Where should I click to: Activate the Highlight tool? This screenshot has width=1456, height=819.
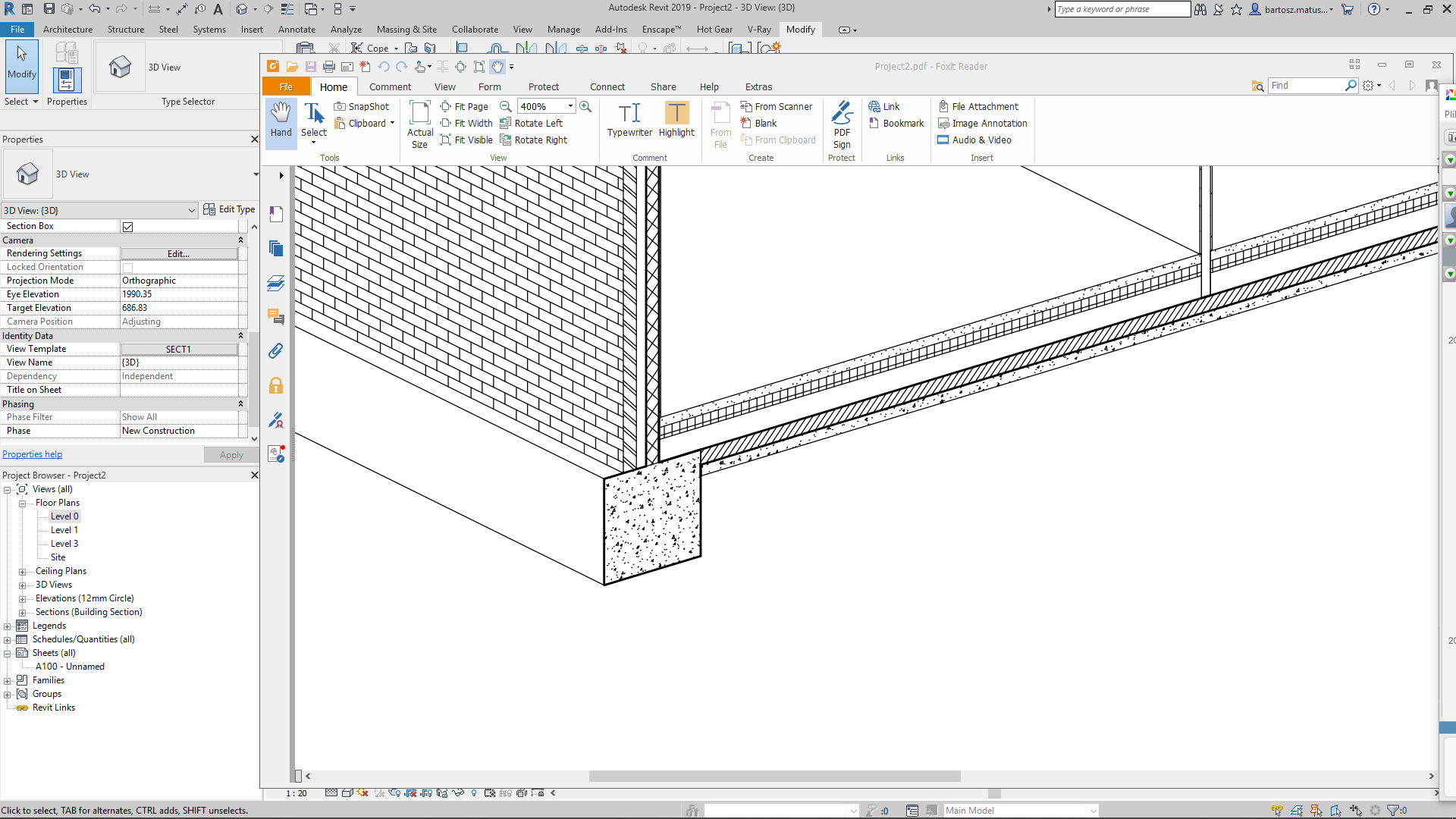676,120
